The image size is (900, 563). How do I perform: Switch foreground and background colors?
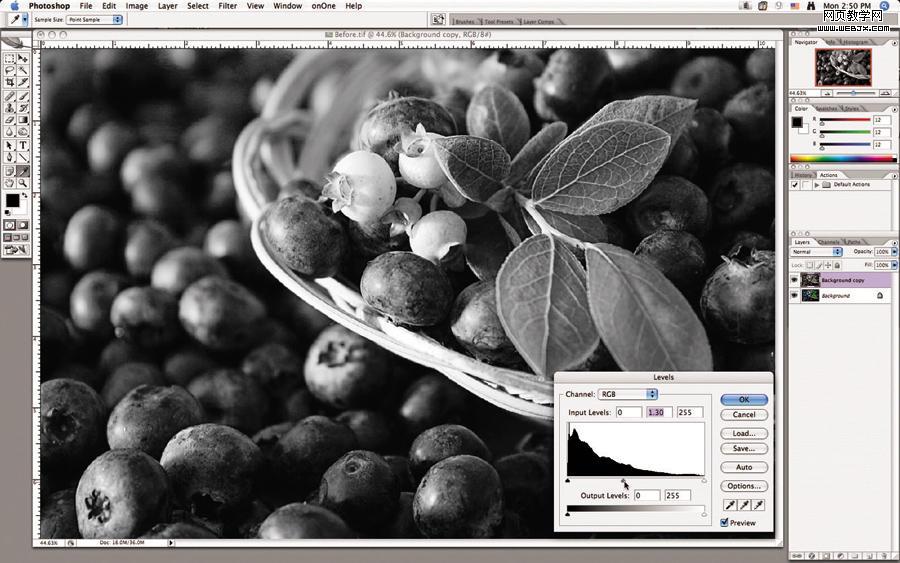point(25,195)
